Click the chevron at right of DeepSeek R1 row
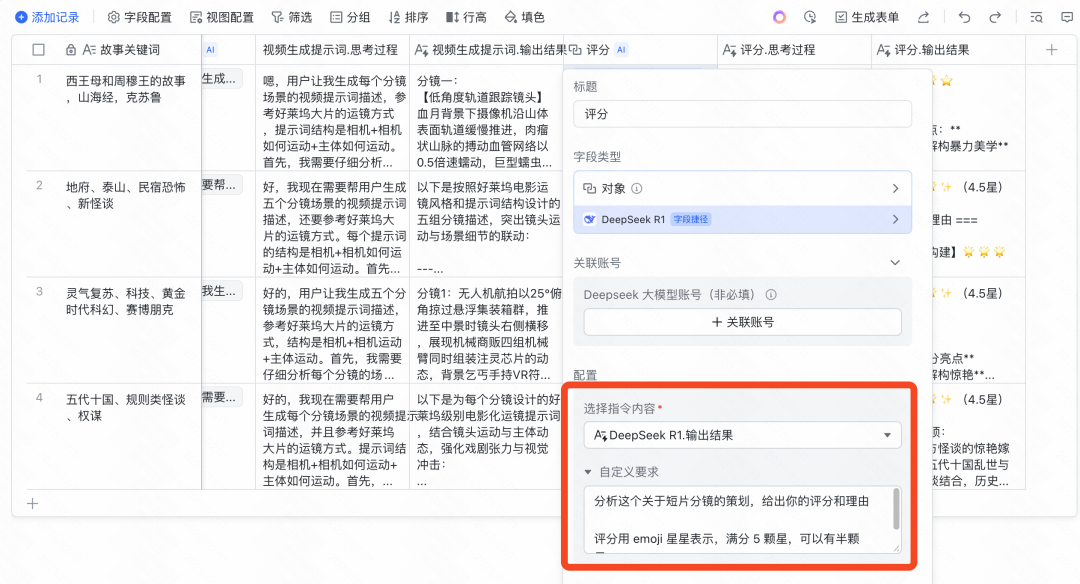 click(895, 219)
